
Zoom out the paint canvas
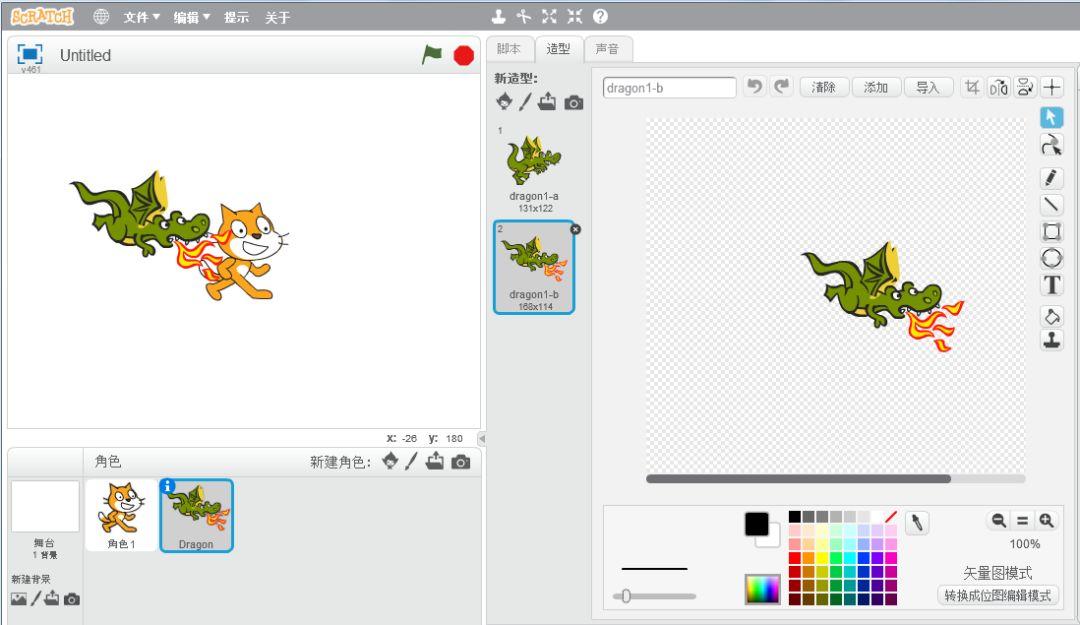pyautogui.click(x=998, y=521)
